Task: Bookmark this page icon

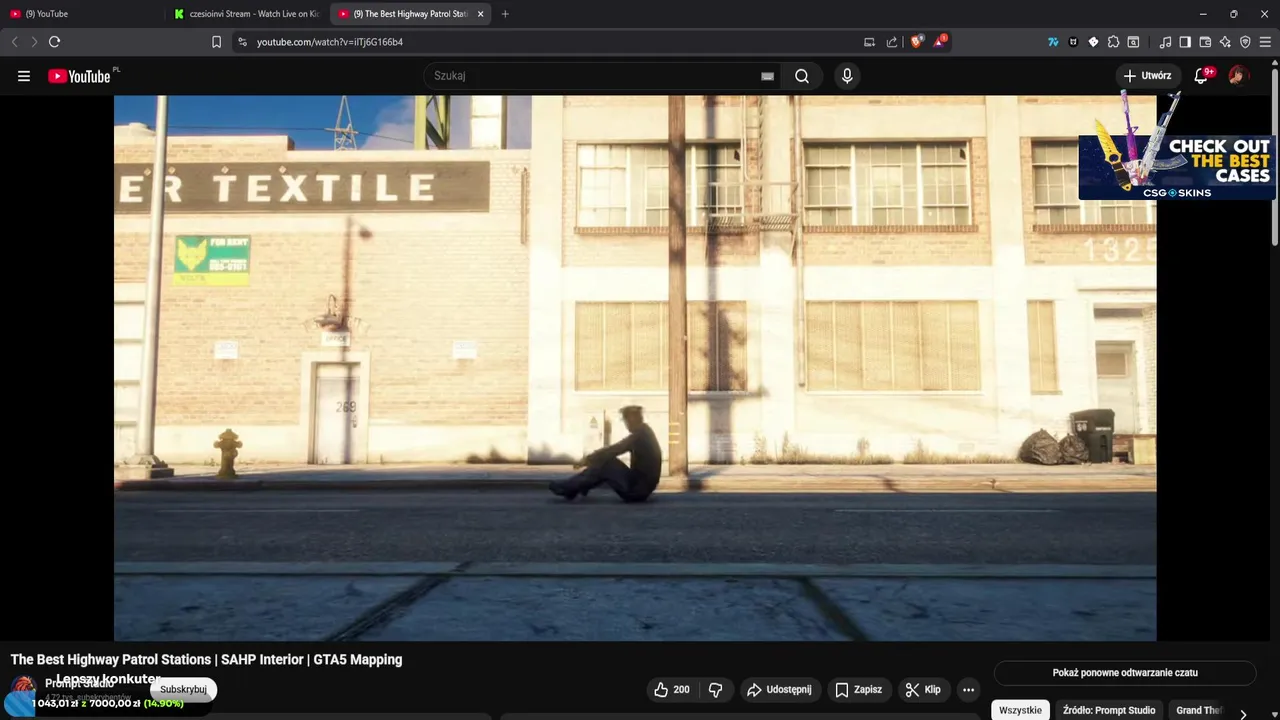Action: click(216, 42)
